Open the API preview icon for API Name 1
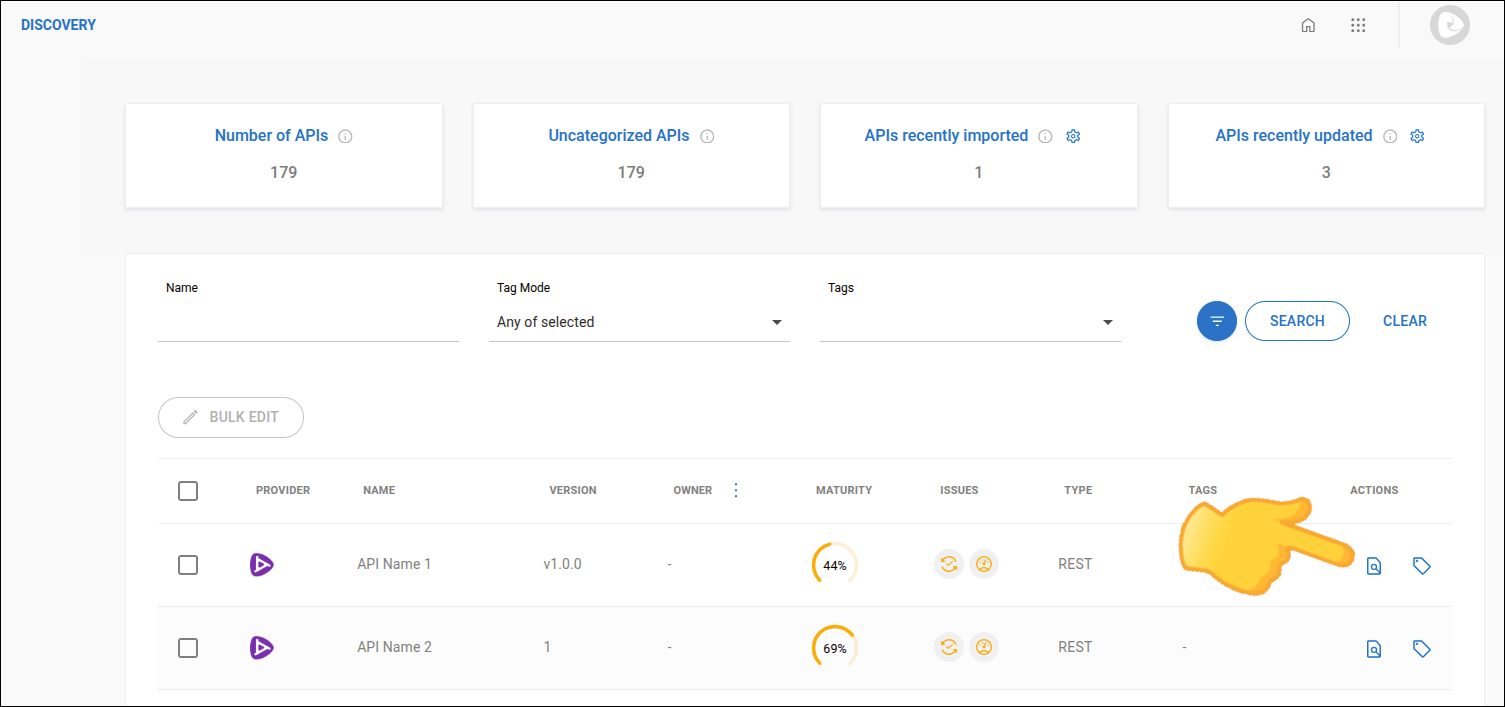 click(x=1373, y=565)
